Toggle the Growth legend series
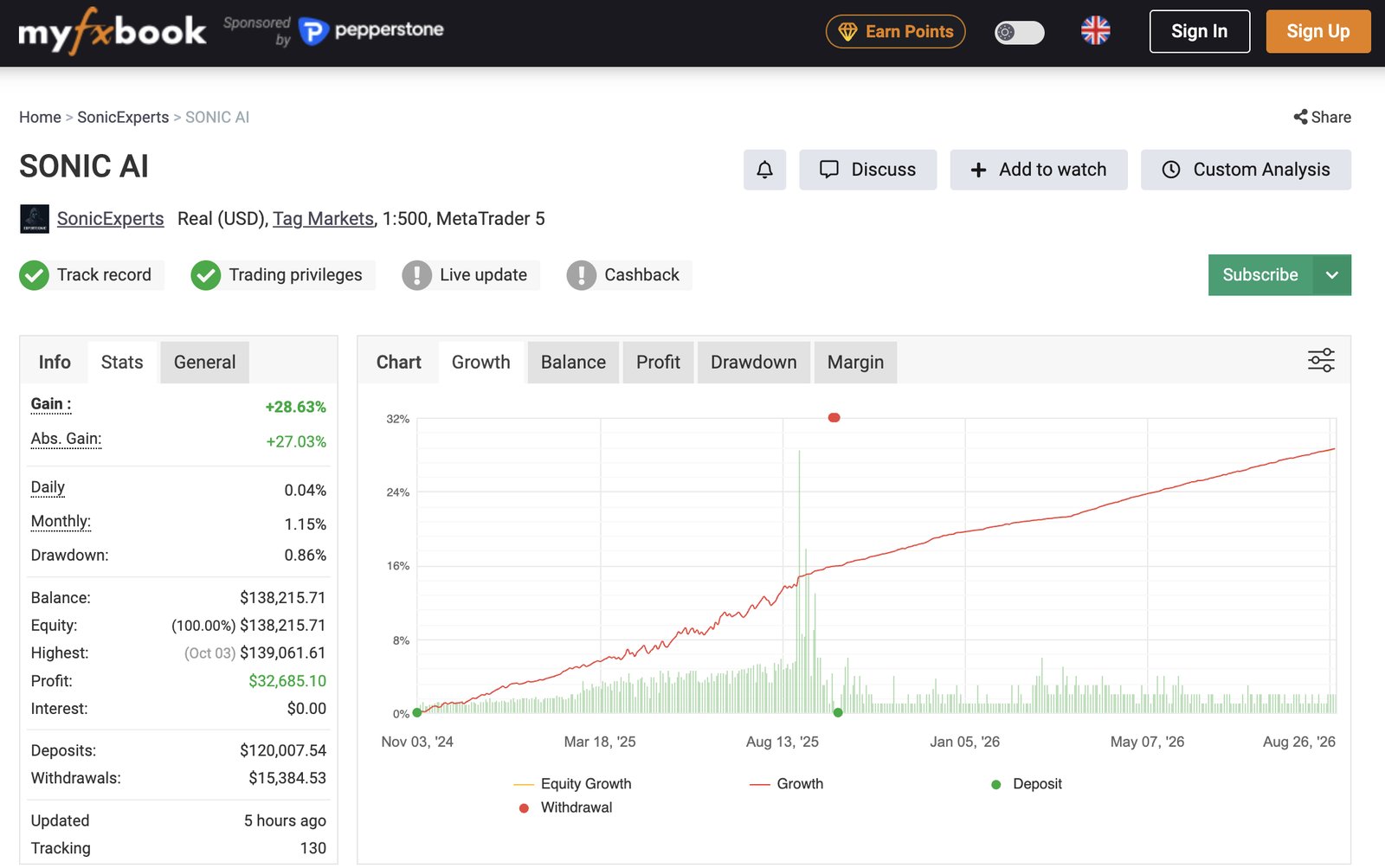 (x=786, y=784)
